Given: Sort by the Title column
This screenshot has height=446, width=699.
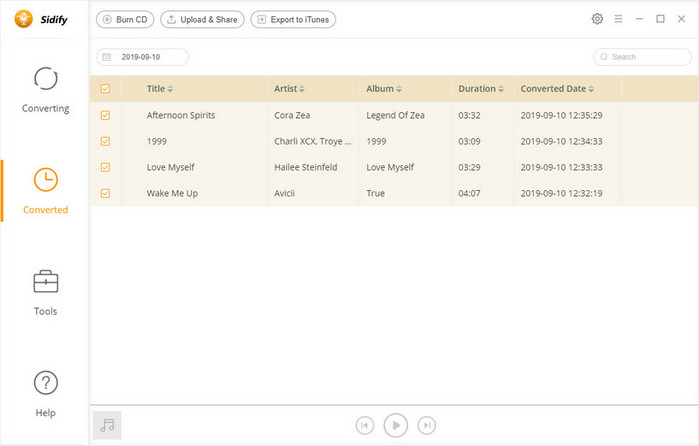Looking at the screenshot, I should click(x=160, y=89).
